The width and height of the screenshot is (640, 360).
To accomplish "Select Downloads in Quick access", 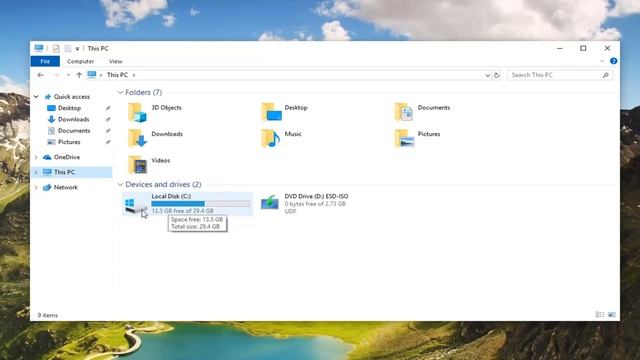I will click(73, 120).
